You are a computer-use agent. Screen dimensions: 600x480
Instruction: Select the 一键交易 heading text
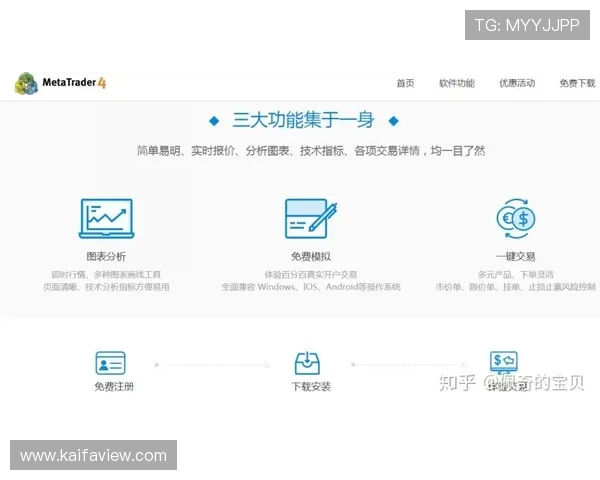pos(515,256)
